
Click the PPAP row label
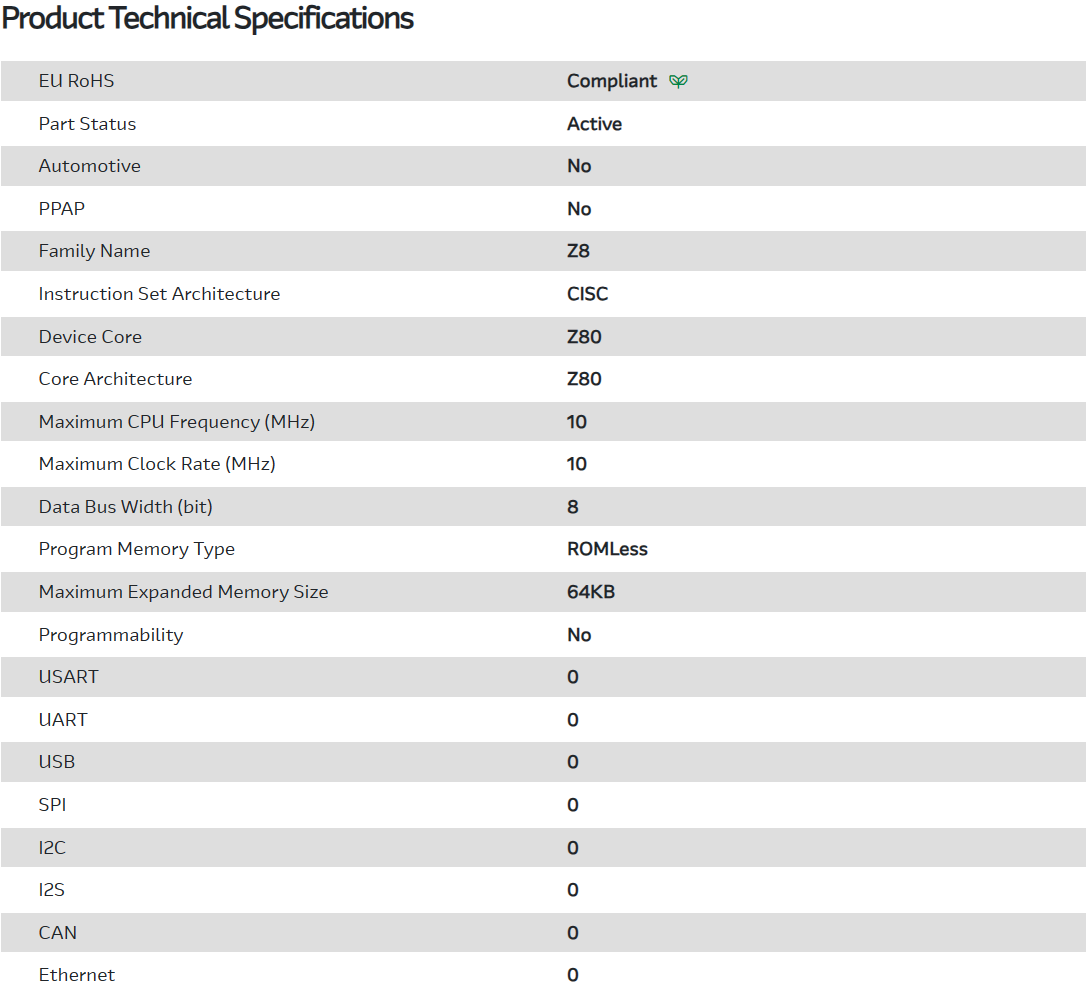click(62, 209)
